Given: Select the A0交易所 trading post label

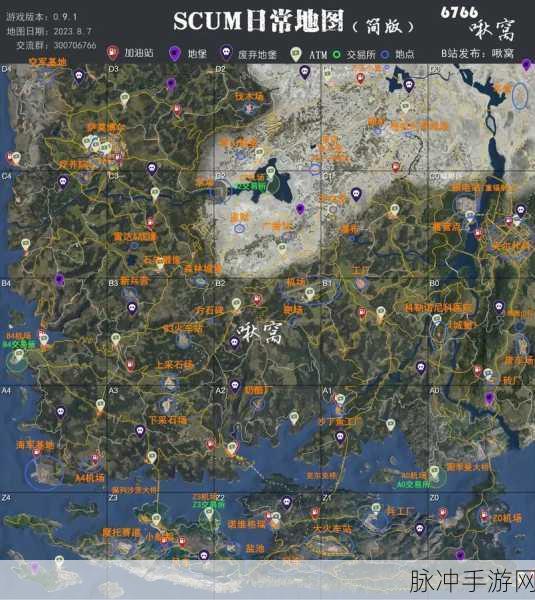Looking at the screenshot, I should [x=413, y=484].
